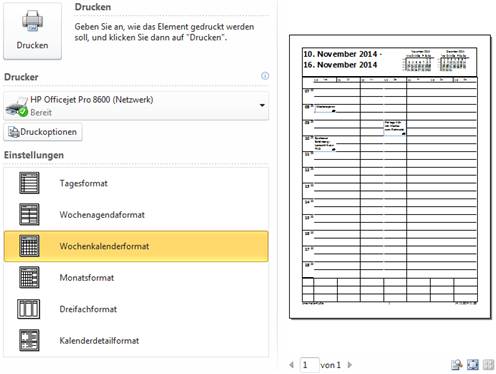Click the actual size zoom icon
Viewport: 496px width, 374px height.
[457, 365]
